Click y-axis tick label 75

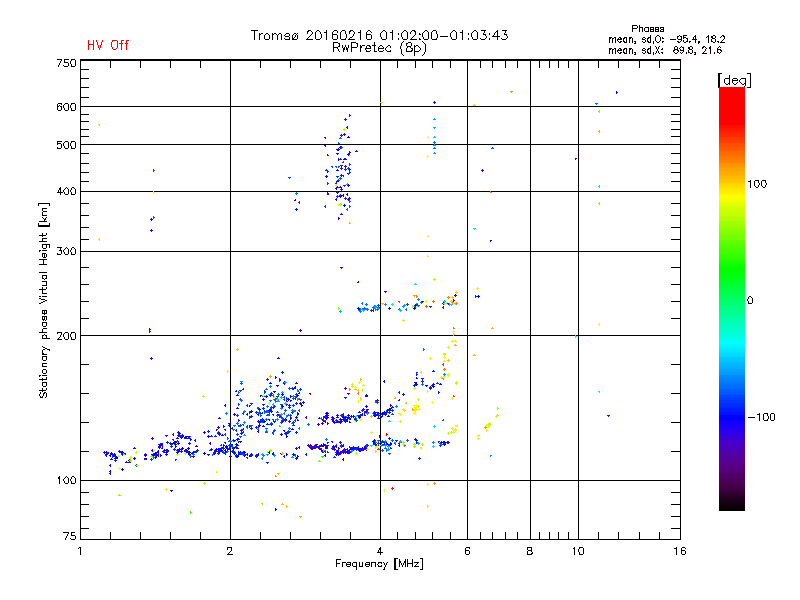pyautogui.click(x=70, y=536)
